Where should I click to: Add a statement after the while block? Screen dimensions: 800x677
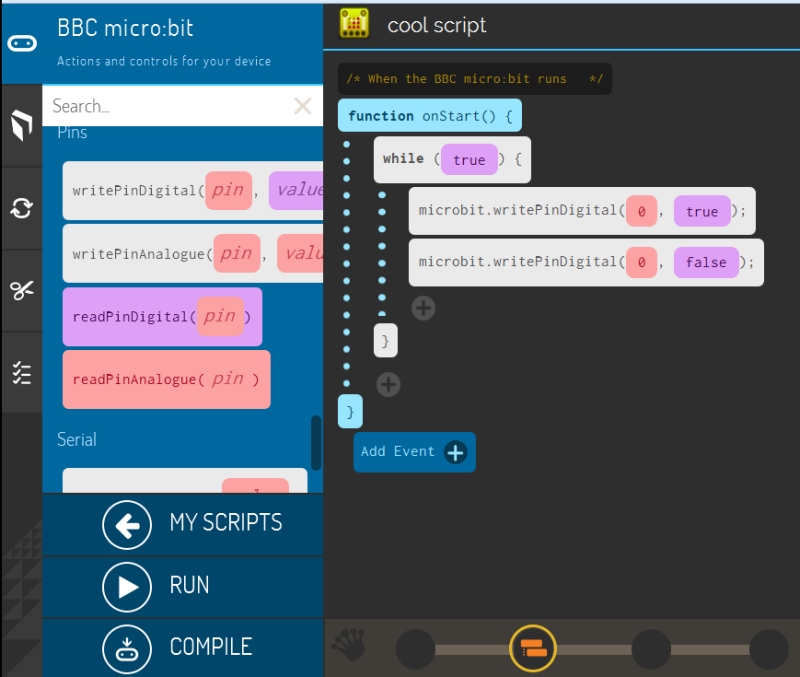[x=388, y=384]
